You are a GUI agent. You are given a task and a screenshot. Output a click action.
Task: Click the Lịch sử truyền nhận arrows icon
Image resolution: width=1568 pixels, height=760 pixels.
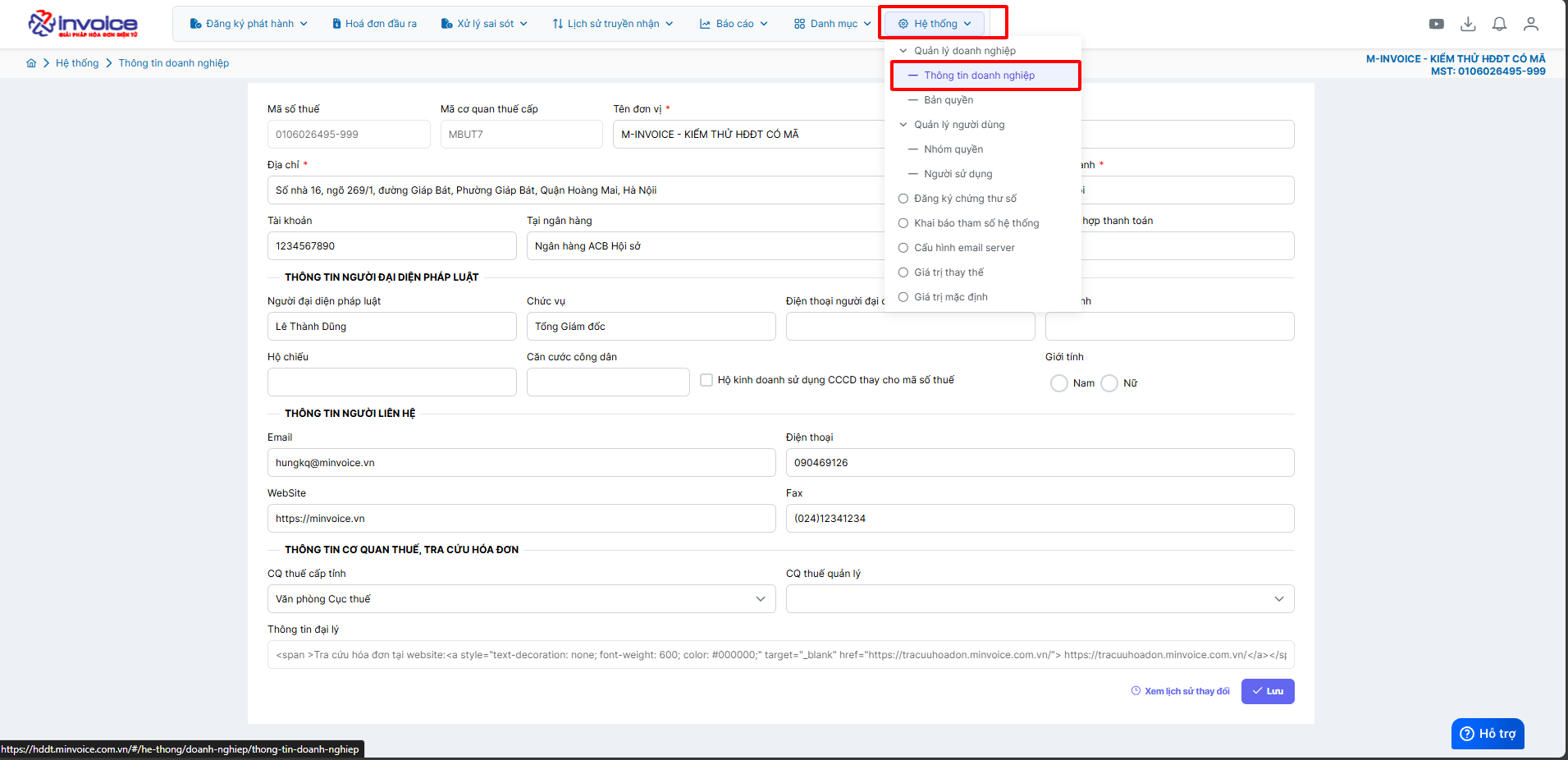point(558,24)
